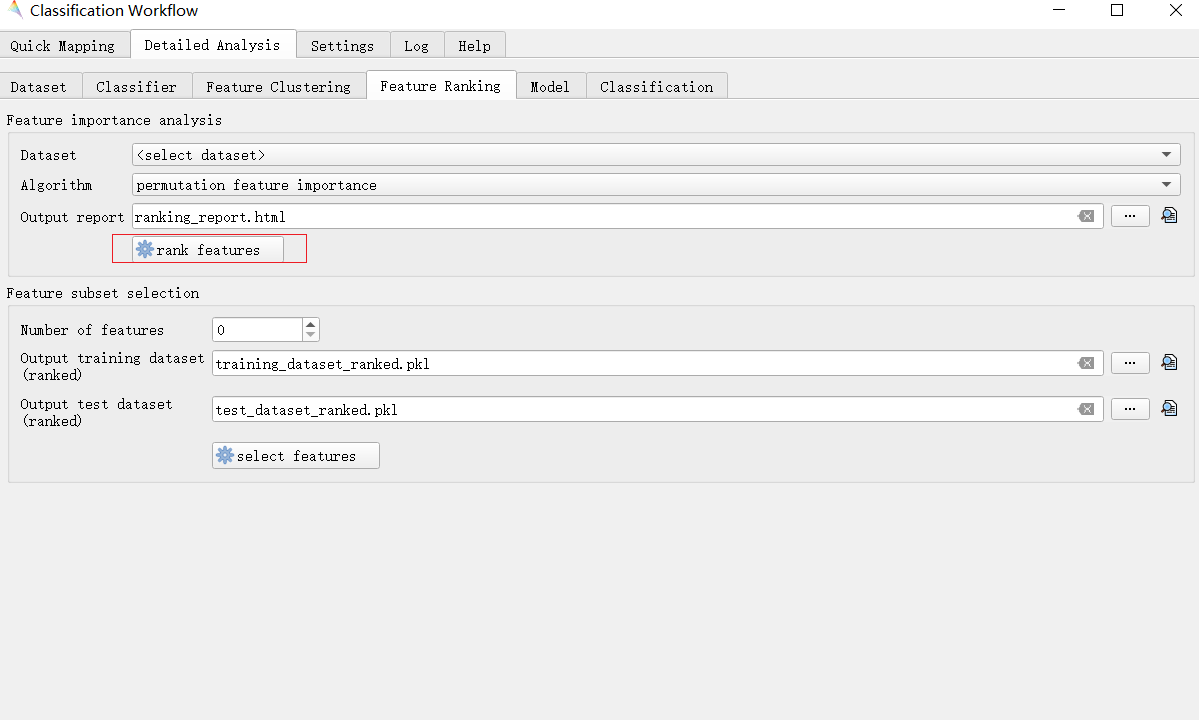Open the Settings tab
Viewport: 1199px width, 720px height.
coord(342,46)
